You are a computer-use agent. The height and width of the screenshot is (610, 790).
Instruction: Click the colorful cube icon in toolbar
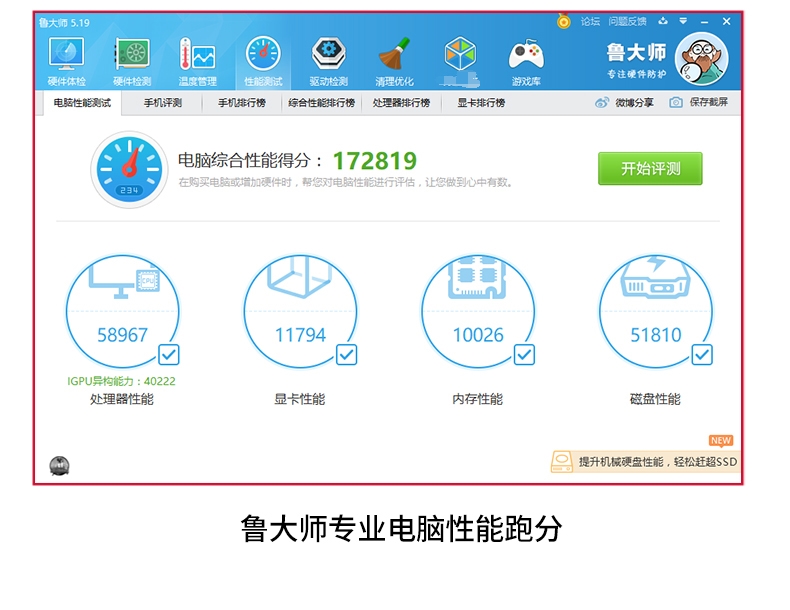(x=460, y=53)
